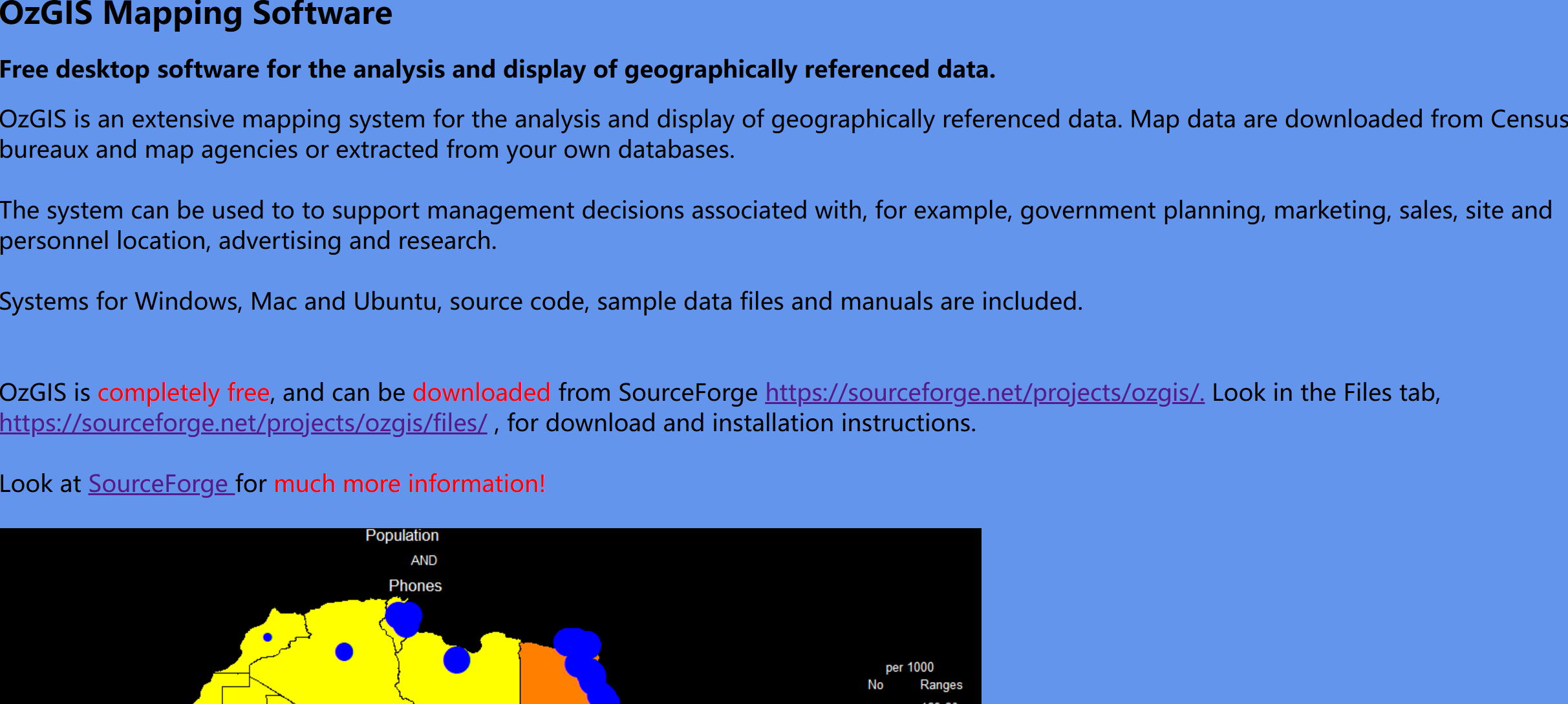The height and width of the screenshot is (704, 1568).
Task: Click the "Population" label on map
Action: [402, 536]
